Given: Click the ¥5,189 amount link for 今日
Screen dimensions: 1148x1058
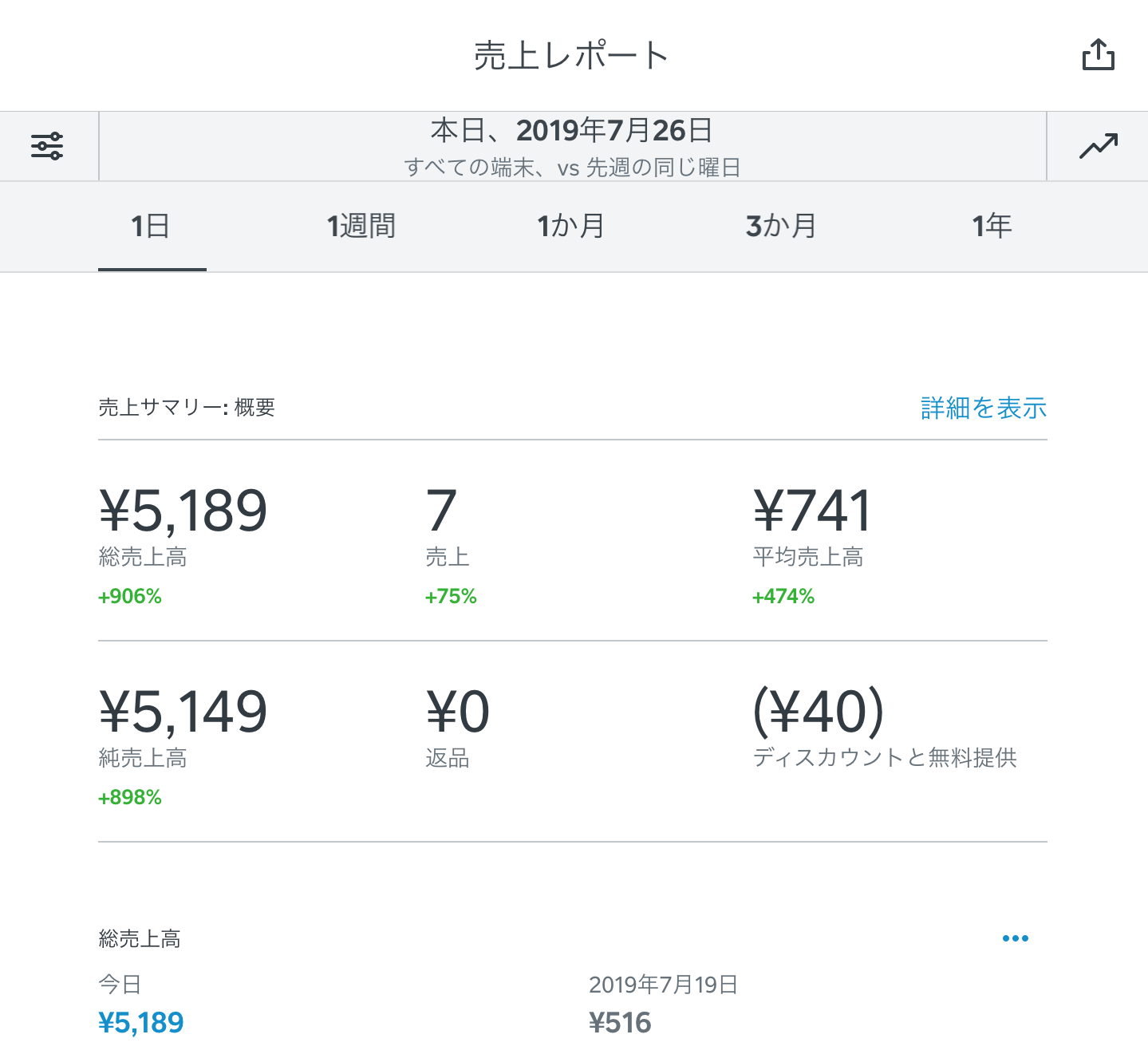Looking at the screenshot, I should tap(140, 1021).
